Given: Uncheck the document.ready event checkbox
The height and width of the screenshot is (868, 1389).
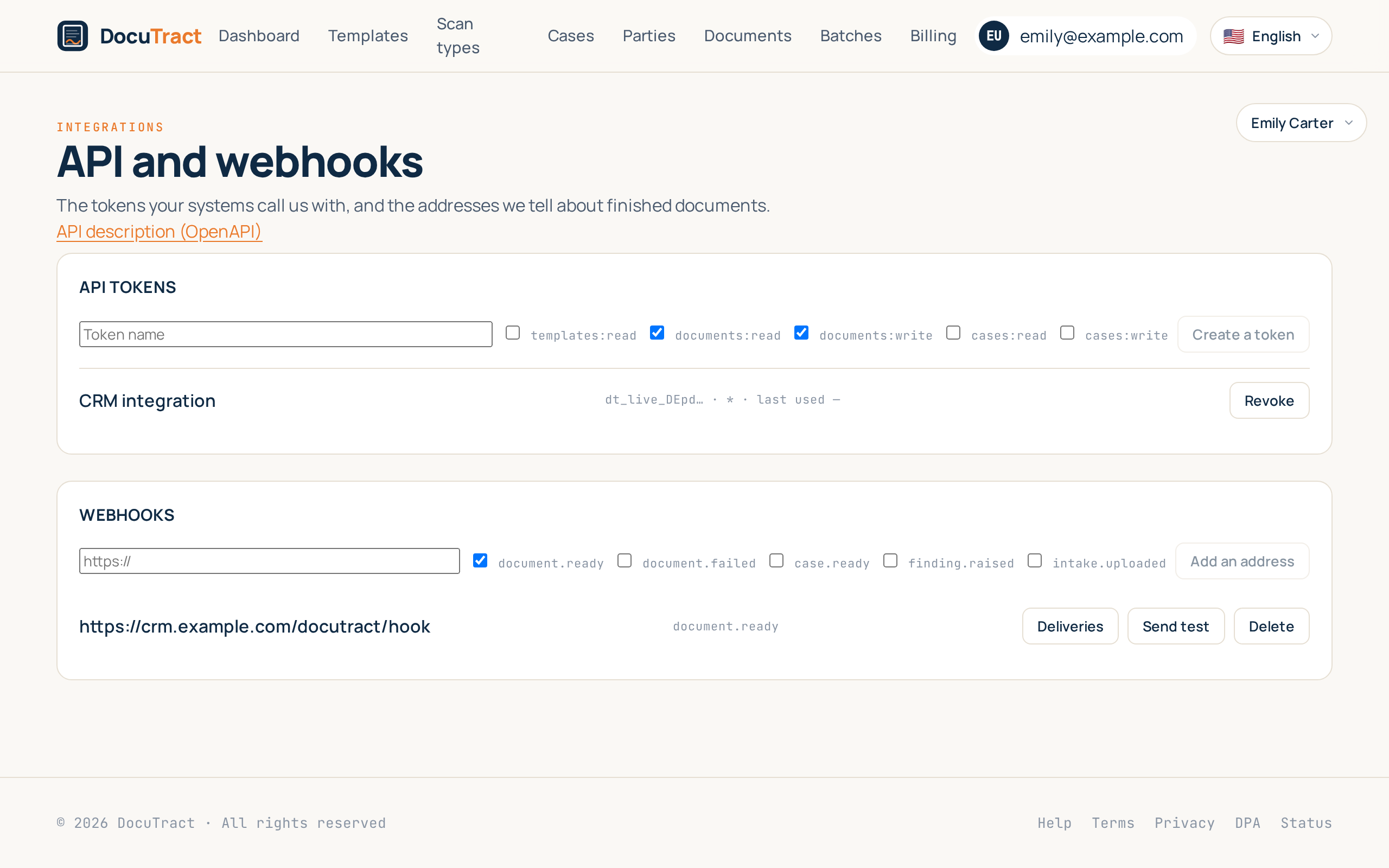Looking at the screenshot, I should (x=480, y=560).
